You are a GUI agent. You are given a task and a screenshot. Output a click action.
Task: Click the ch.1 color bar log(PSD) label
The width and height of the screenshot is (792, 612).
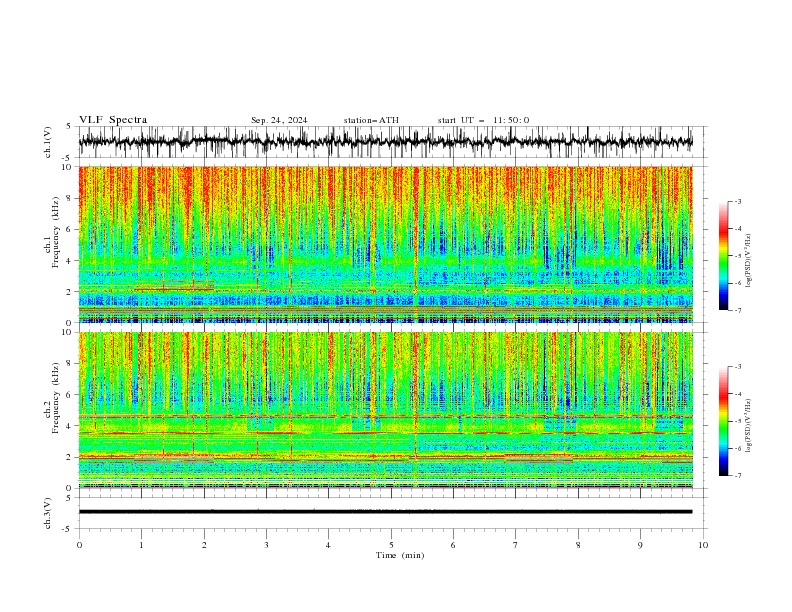[x=748, y=261]
